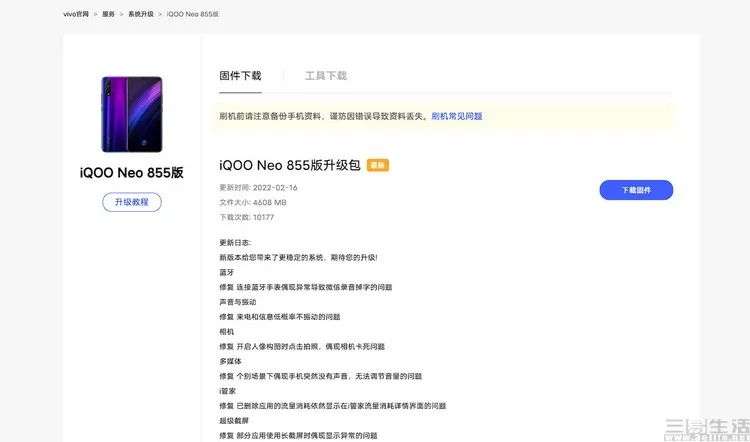Switch to the 固件下载 tab

tap(240, 76)
